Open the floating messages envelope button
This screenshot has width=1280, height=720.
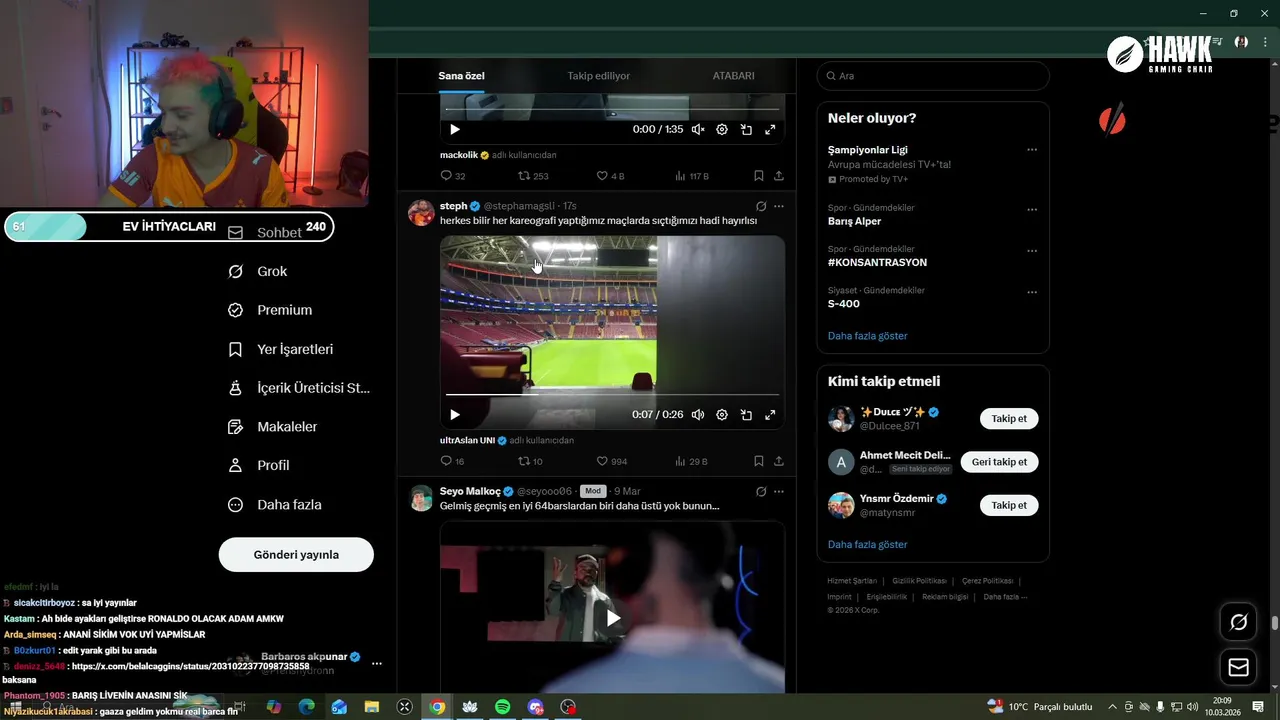coord(1238,667)
